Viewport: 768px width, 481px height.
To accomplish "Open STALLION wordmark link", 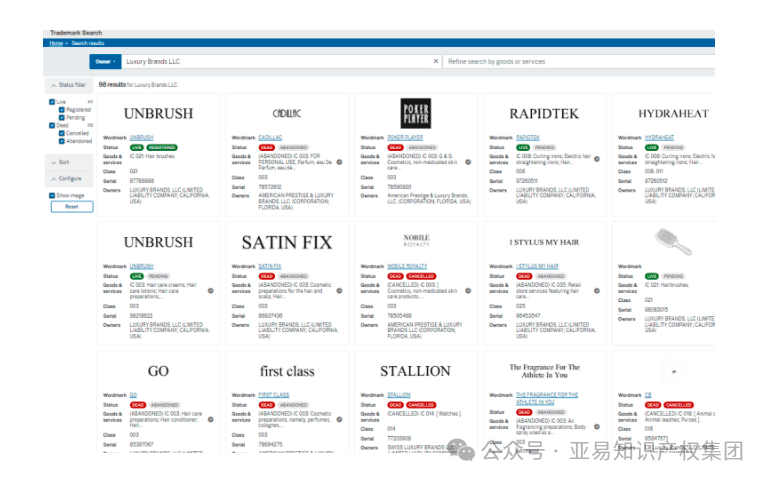I will pyautogui.click(x=399, y=395).
